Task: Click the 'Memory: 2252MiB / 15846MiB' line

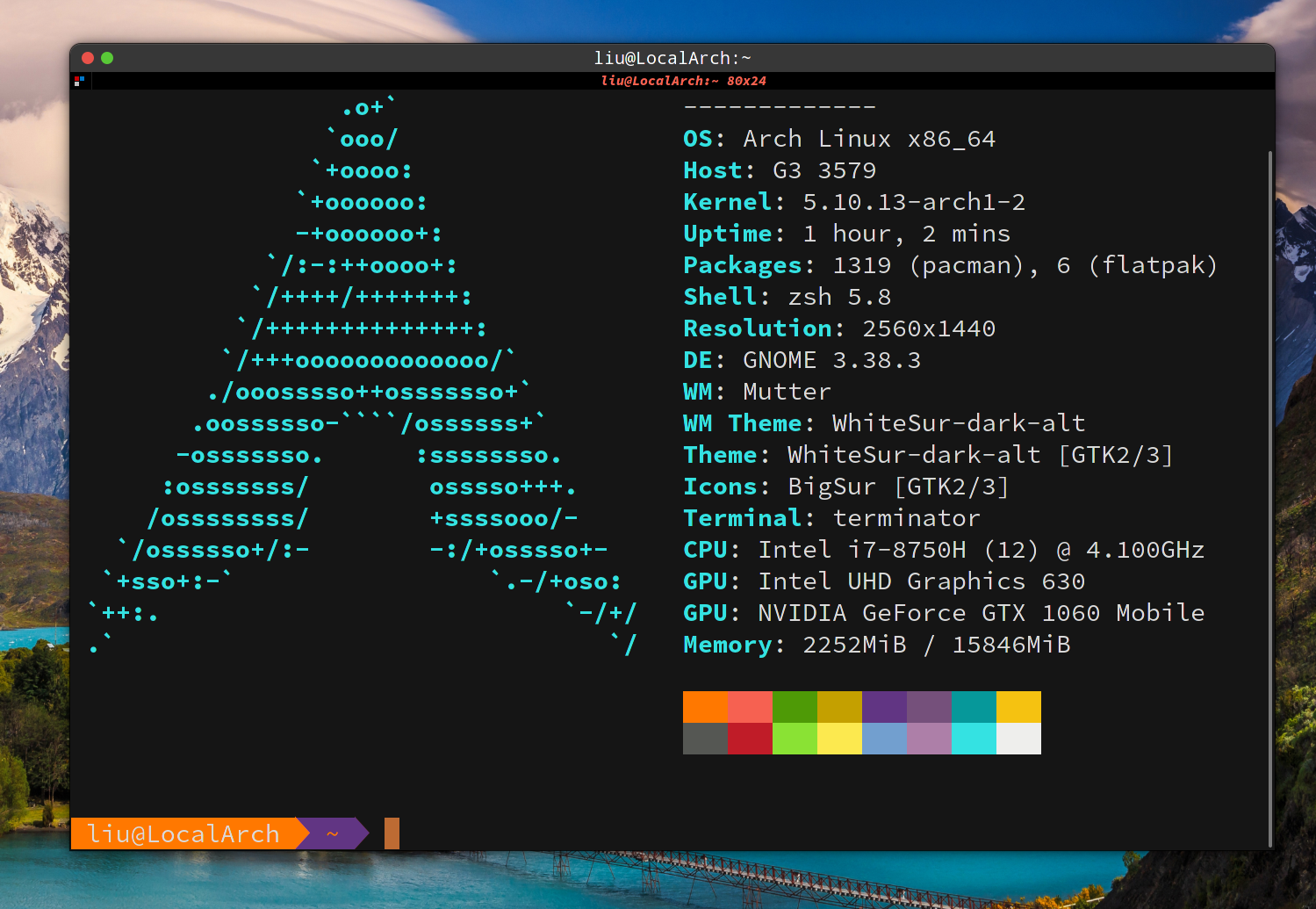Action: pos(877,645)
